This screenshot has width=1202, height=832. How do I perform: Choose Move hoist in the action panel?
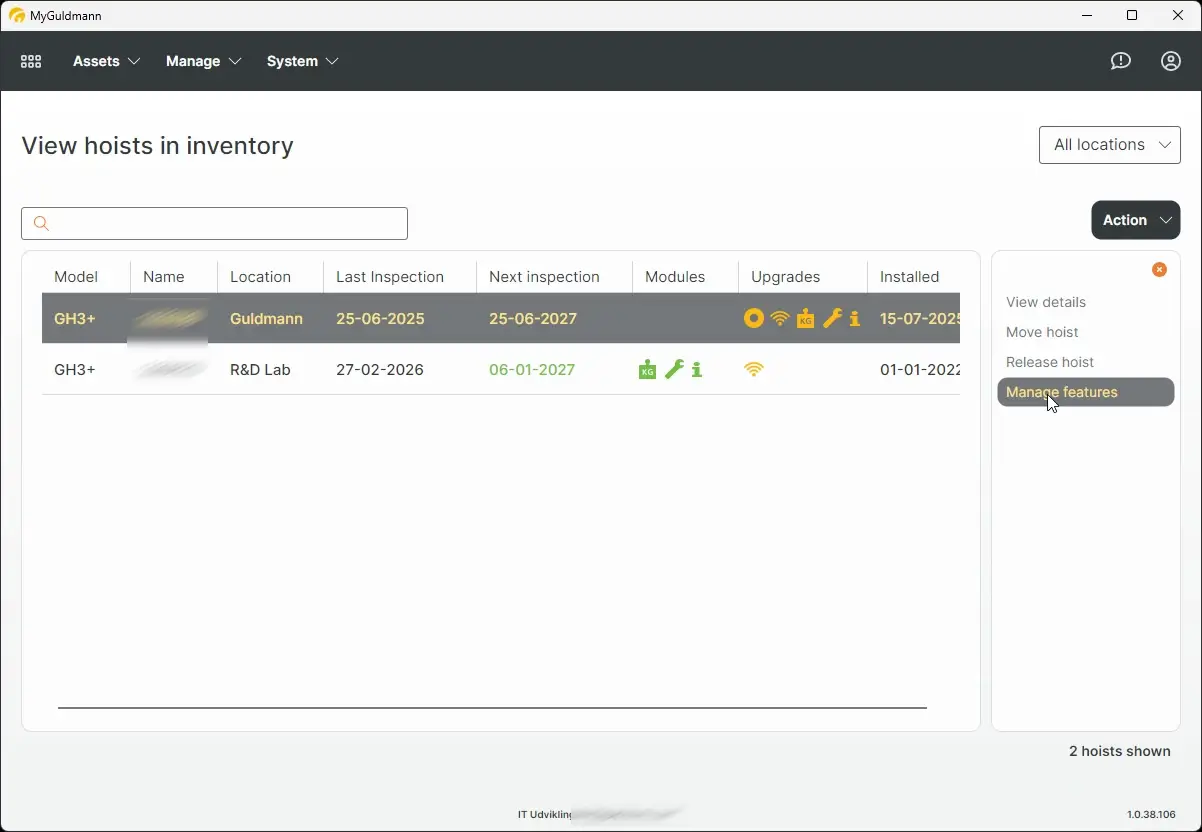point(1042,332)
